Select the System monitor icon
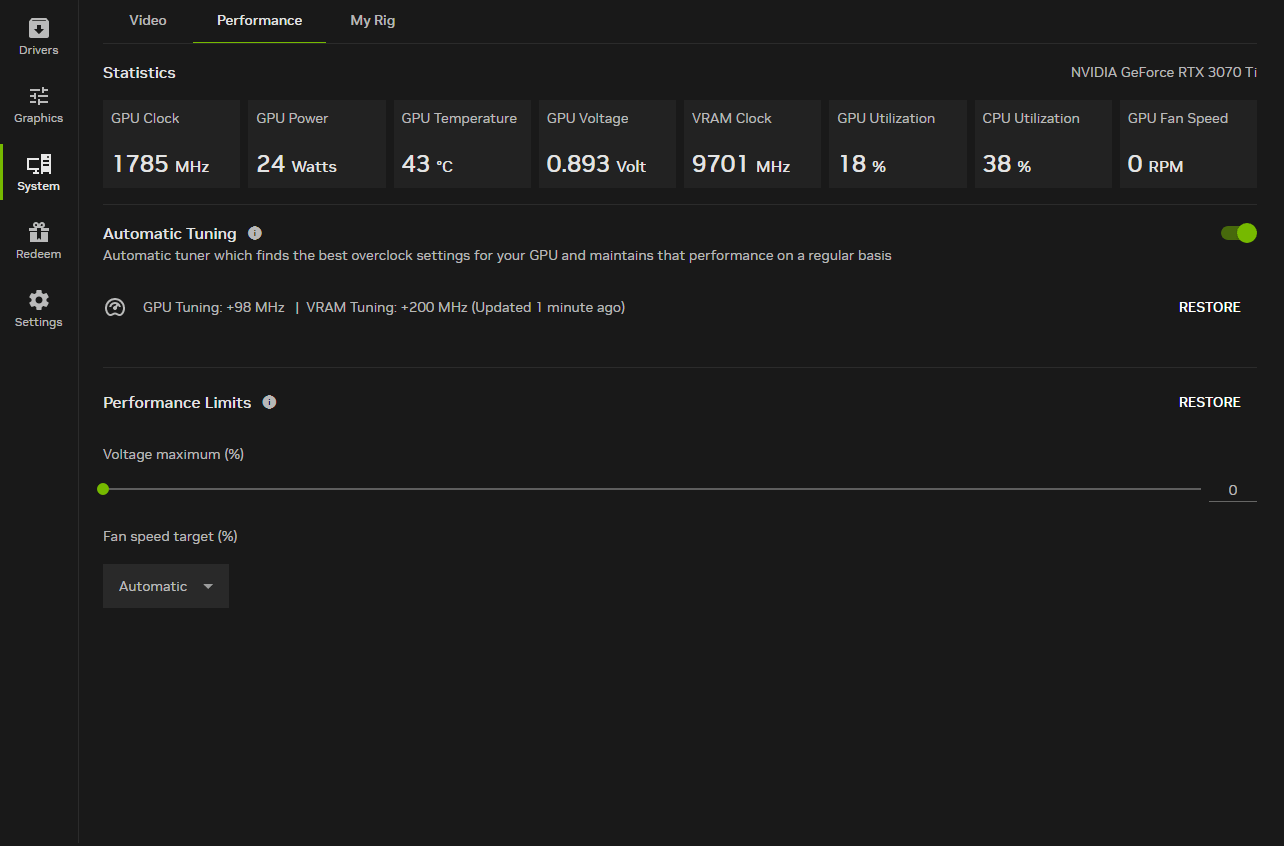 [39, 164]
